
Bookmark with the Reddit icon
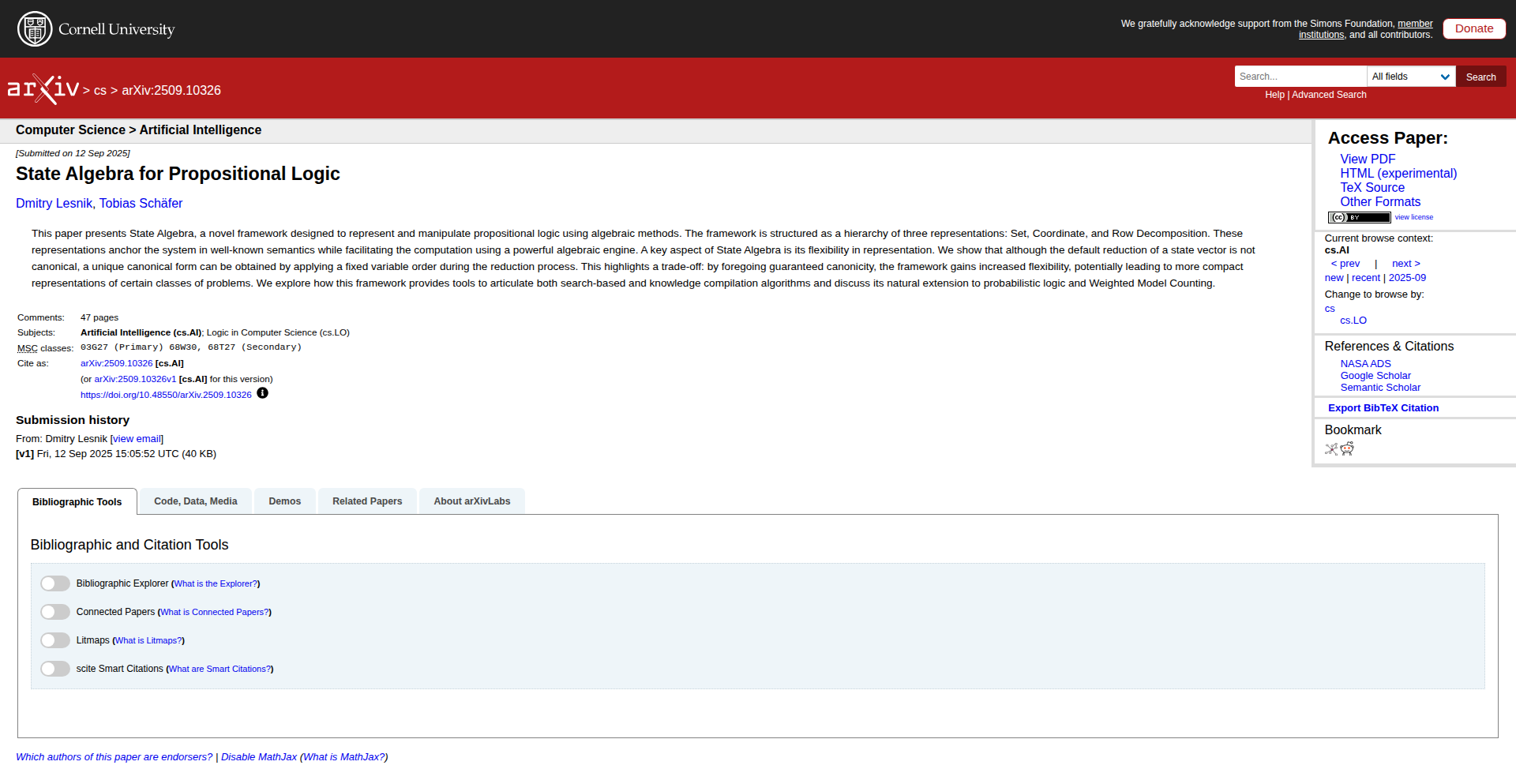pos(1347,449)
